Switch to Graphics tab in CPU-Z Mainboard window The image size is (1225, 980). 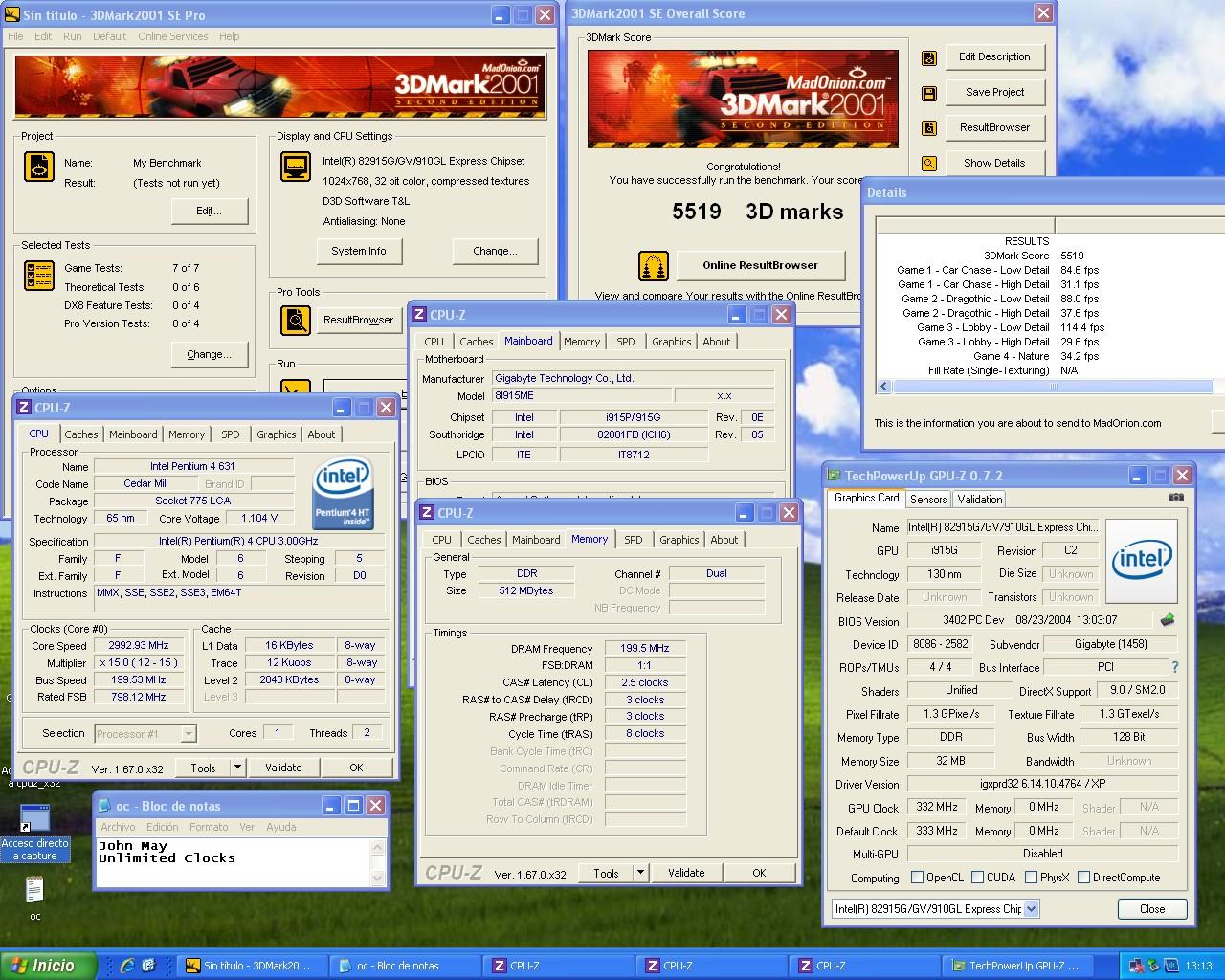pos(672,342)
